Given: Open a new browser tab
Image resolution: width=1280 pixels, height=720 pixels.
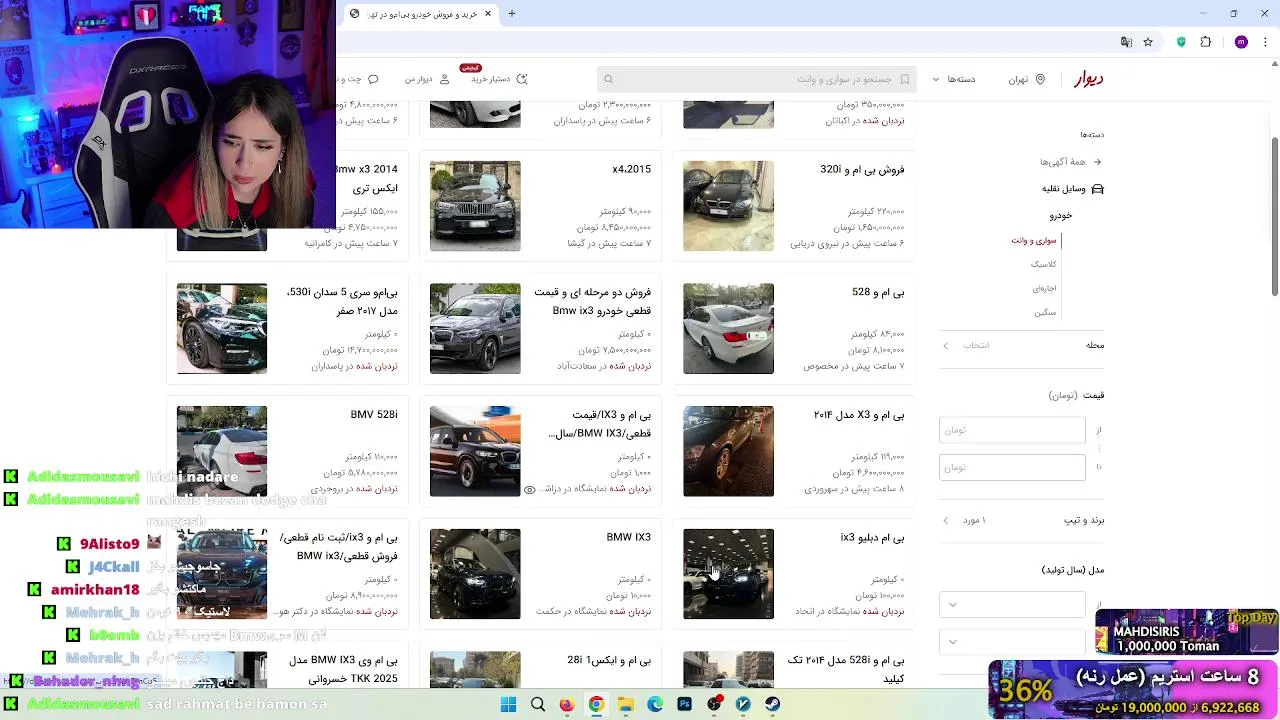Looking at the screenshot, I should pyautogui.click(x=512, y=13).
